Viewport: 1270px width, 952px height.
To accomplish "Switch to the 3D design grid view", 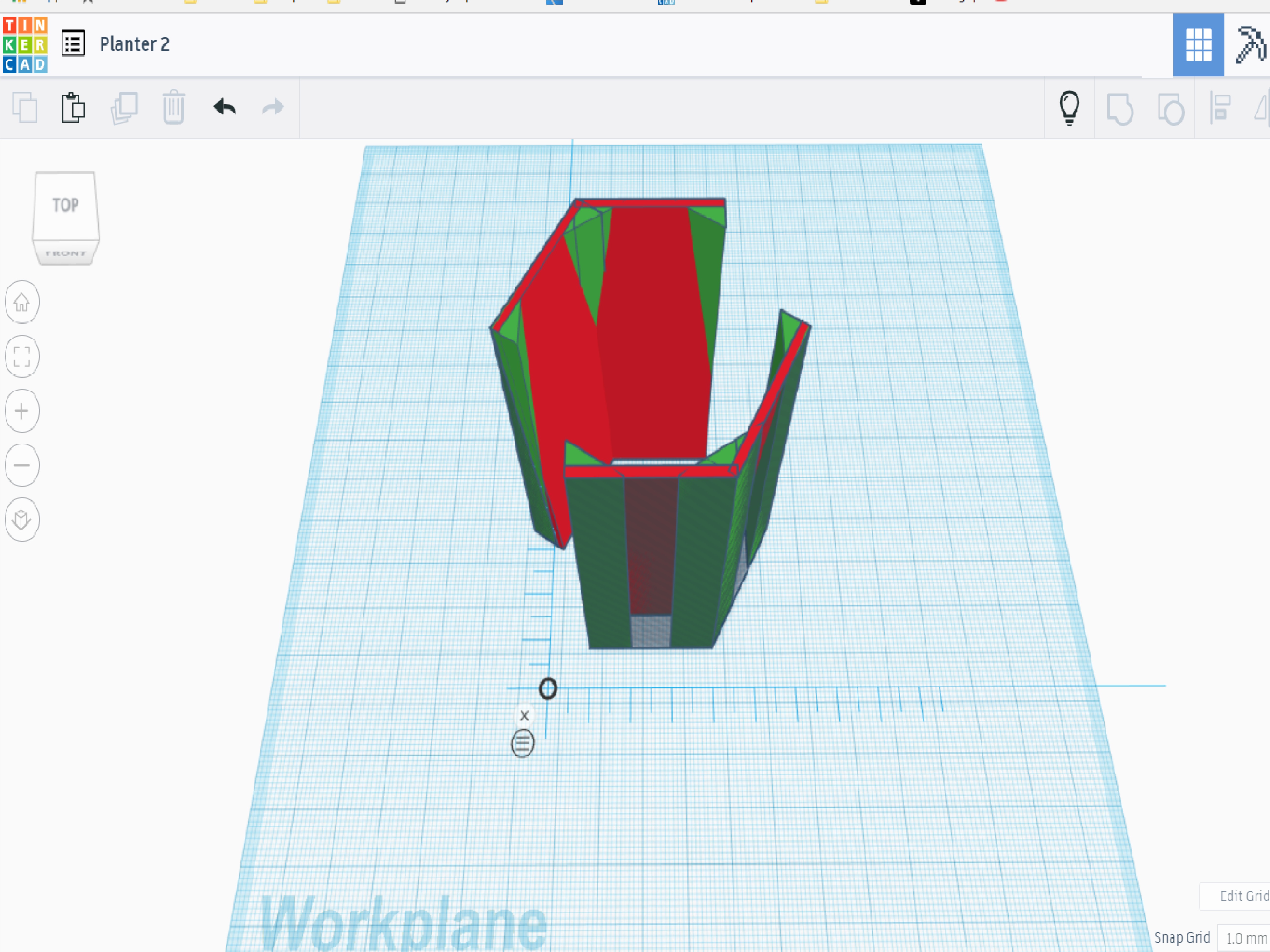I will (x=1198, y=45).
